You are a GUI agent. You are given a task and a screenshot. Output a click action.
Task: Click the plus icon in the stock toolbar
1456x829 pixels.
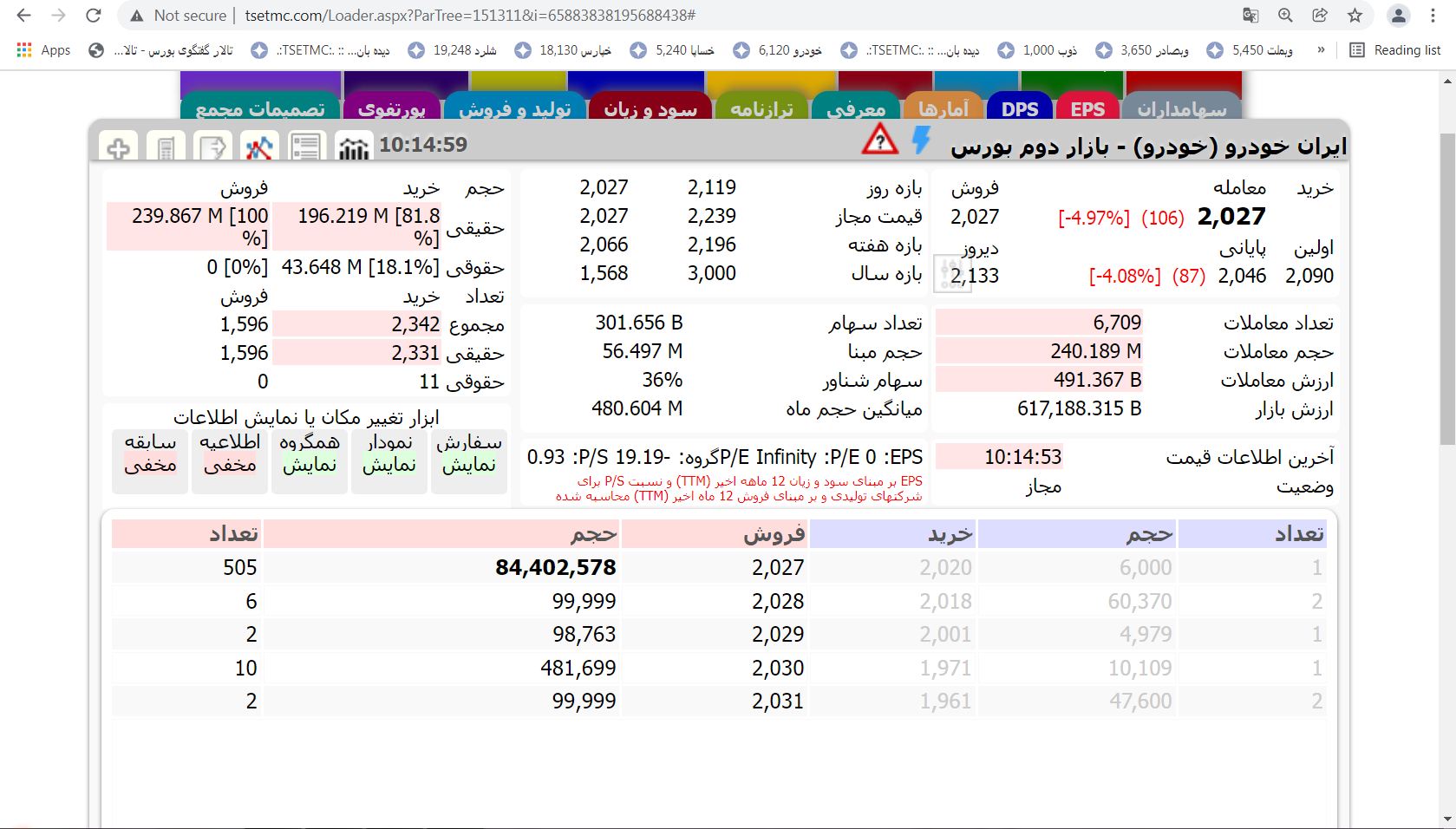pos(119,147)
